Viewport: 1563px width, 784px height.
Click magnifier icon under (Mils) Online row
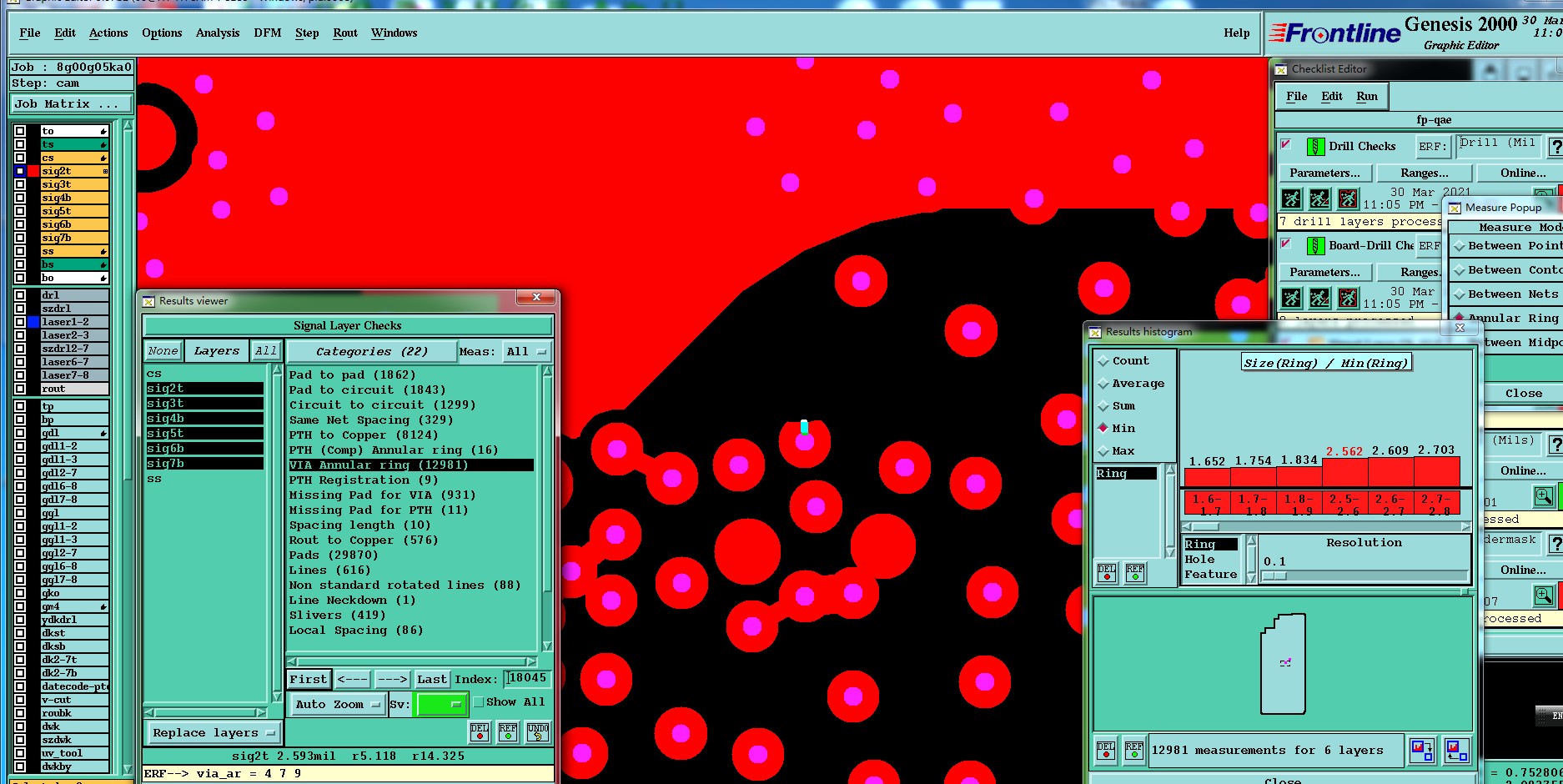(x=1544, y=496)
